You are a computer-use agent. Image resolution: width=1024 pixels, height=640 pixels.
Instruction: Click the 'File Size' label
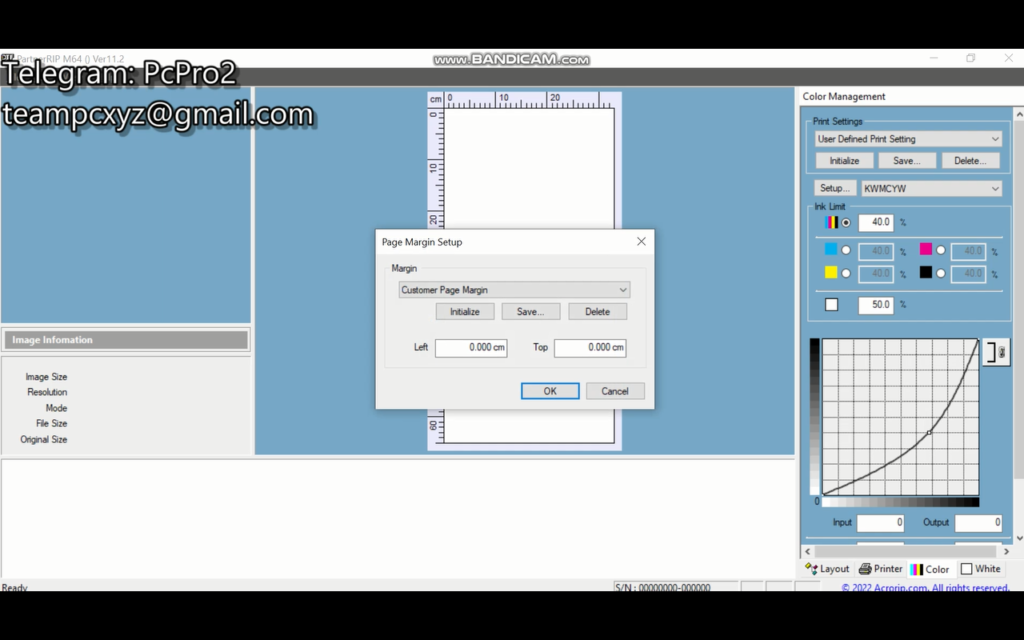52,424
